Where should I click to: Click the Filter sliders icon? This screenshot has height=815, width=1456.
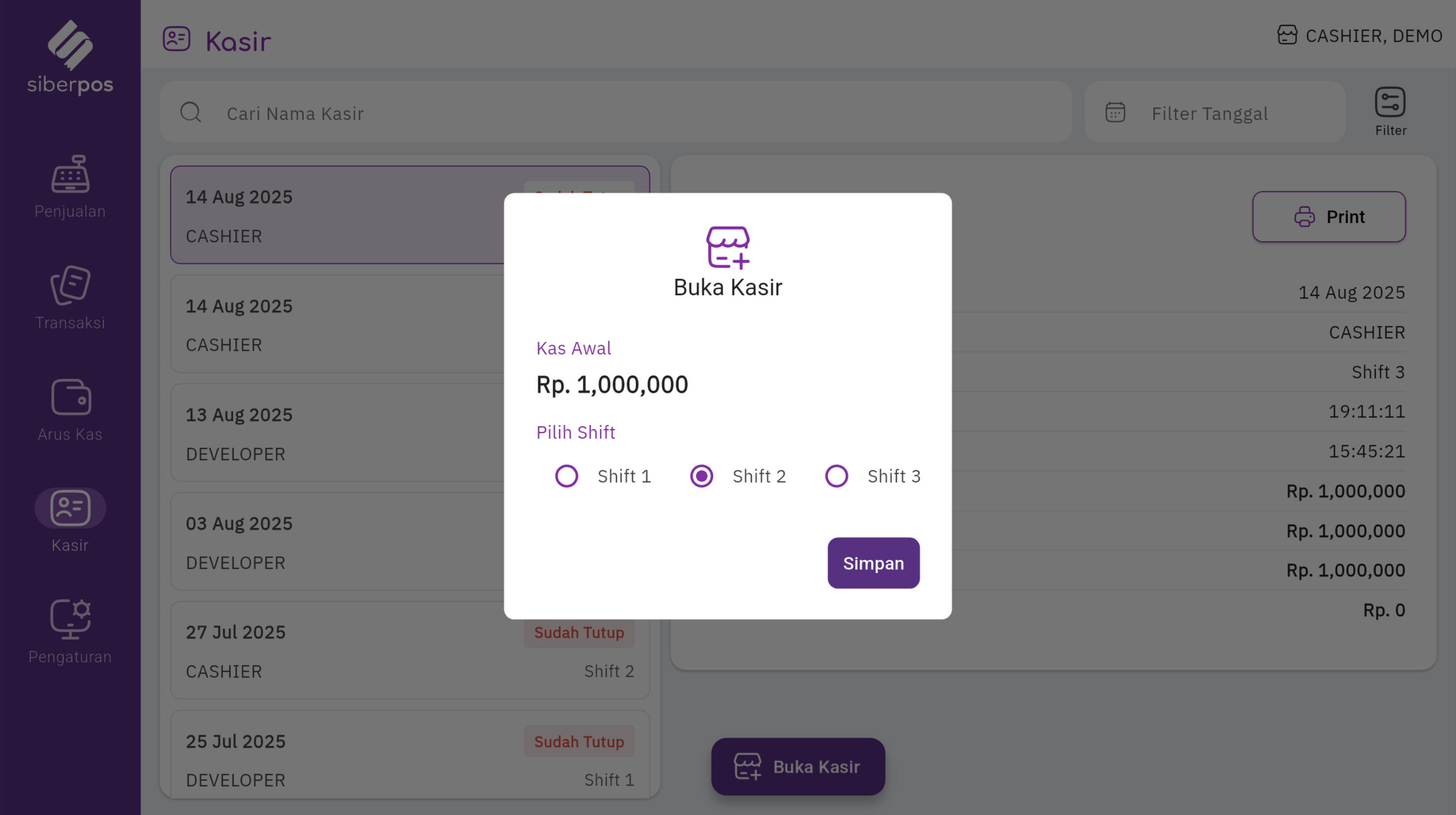pyautogui.click(x=1390, y=103)
